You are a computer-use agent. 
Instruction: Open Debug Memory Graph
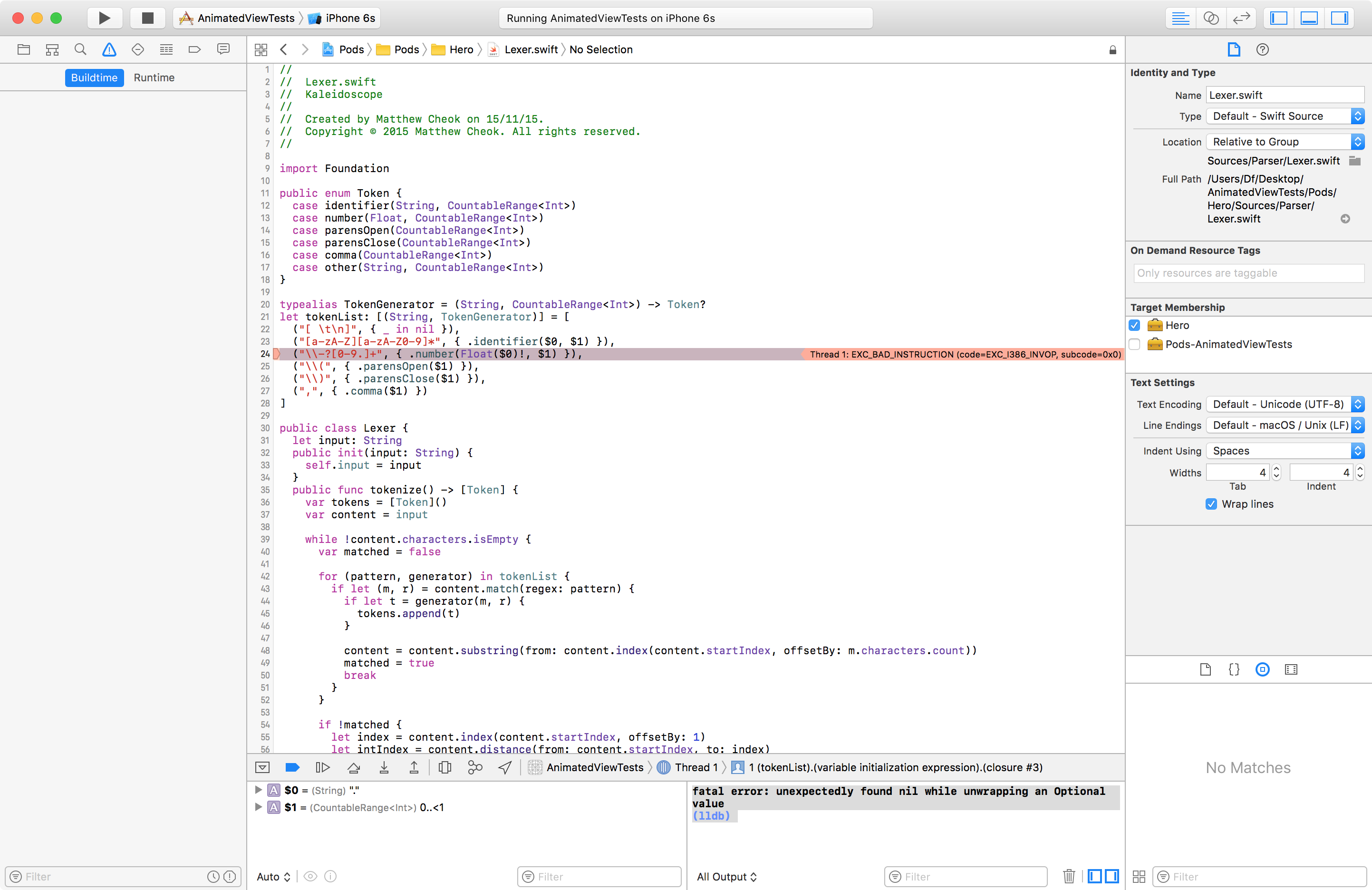tap(475, 767)
